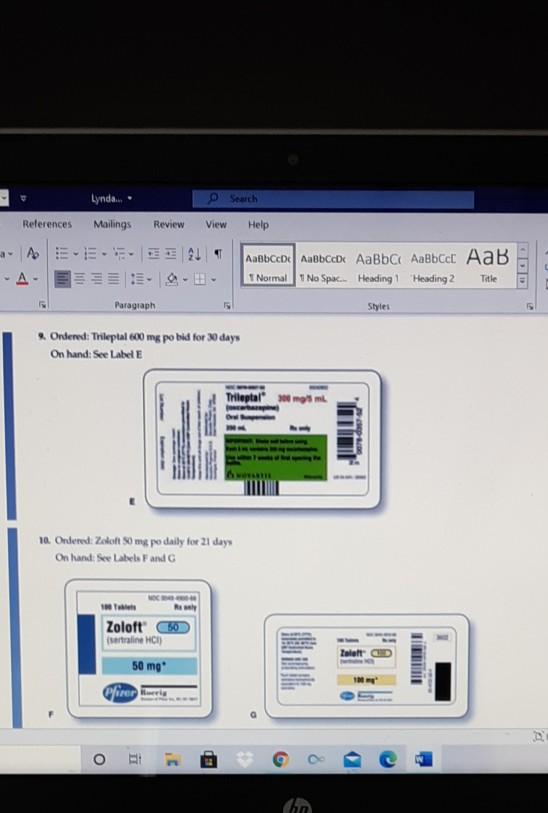This screenshot has width=548, height=813.
Task: Apply font color red A
Action: tap(22, 279)
